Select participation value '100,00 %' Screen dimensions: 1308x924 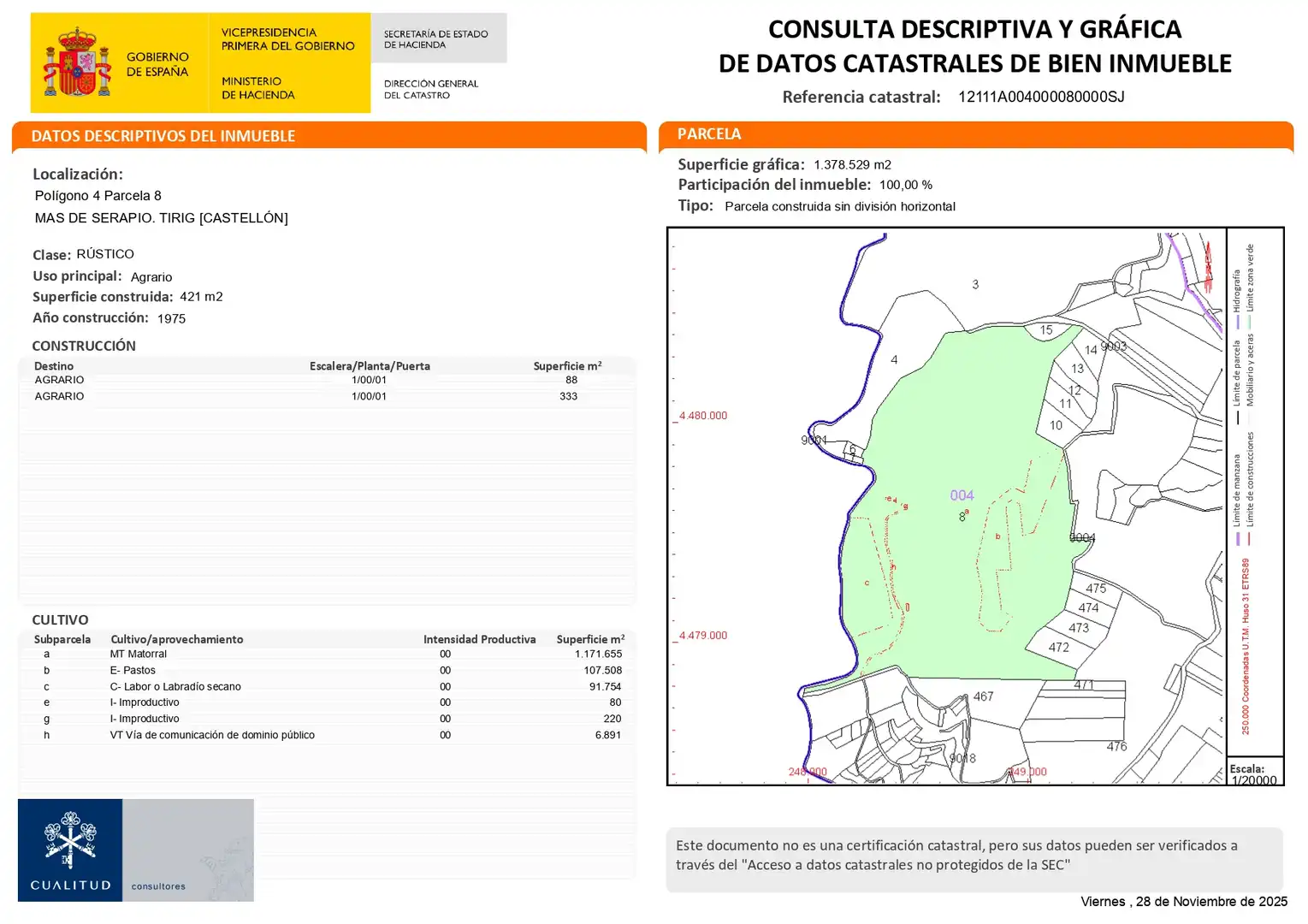906,185
